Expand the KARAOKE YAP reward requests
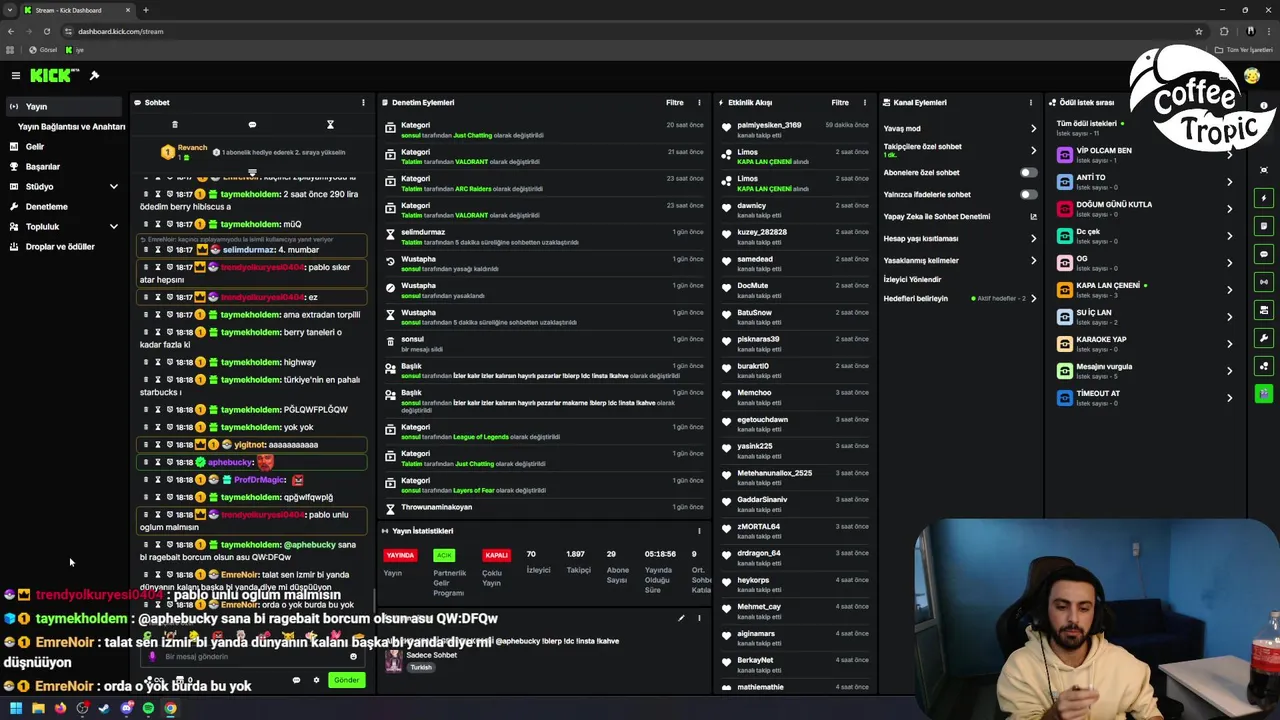The width and height of the screenshot is (1280, 720). (x=1229, y=344)
